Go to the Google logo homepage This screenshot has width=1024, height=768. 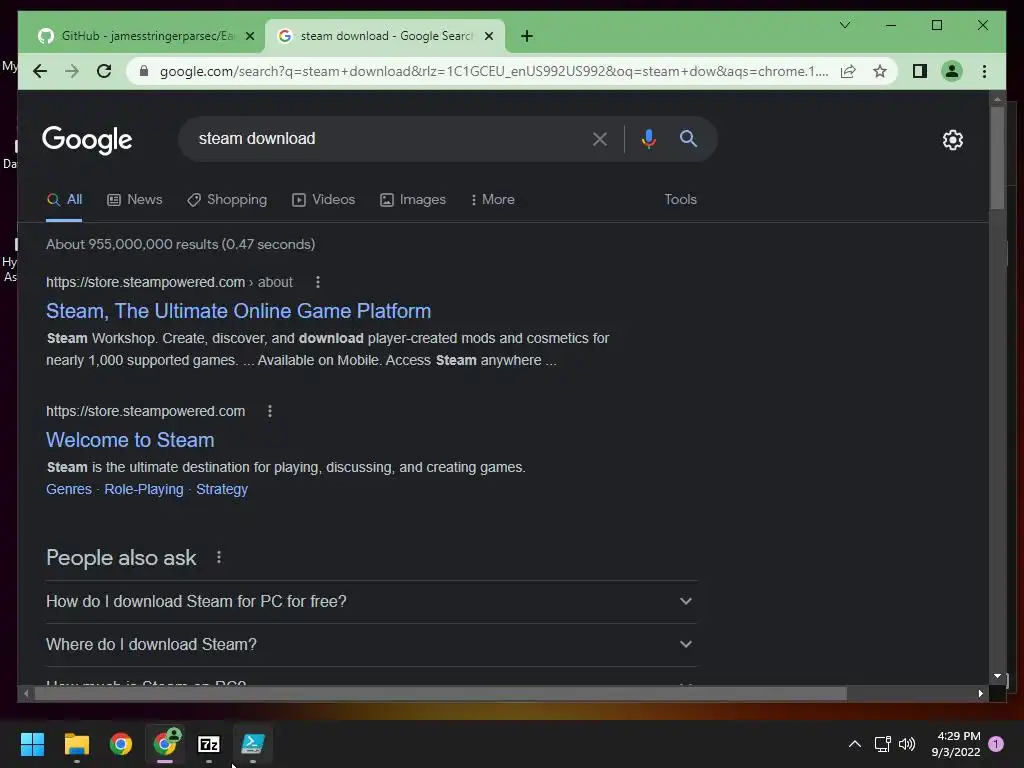(x=87, y=140)
